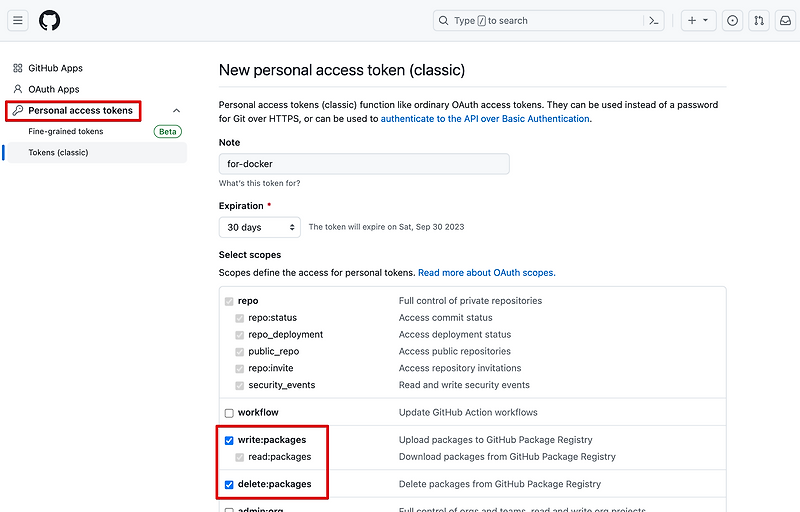
Task: Expand the create new dropdown arrow
Action: point(705,20)
